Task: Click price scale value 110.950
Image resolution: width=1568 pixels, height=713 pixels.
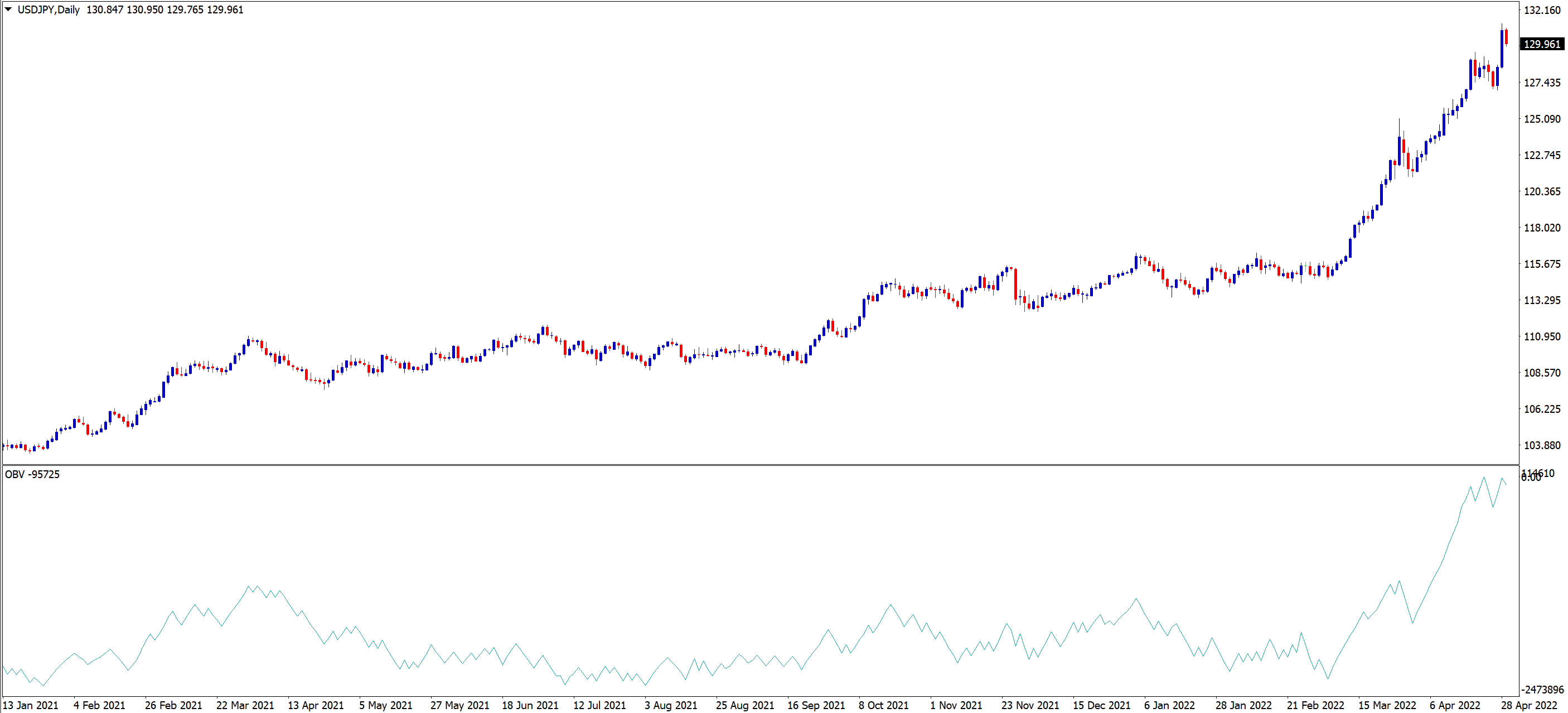Action: pos(1542,336)
